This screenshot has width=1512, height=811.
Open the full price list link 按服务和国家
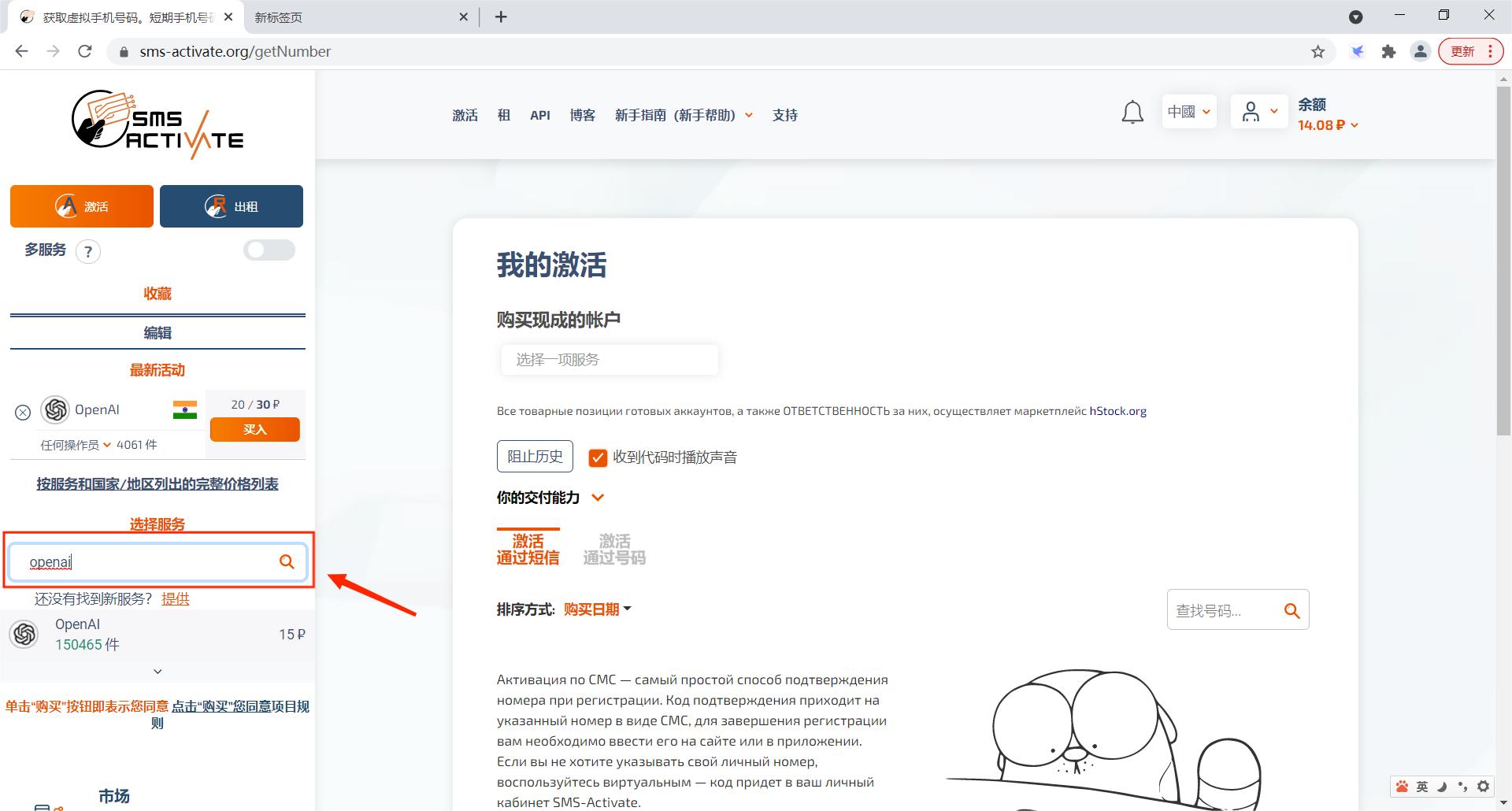[x=157, y=483]
